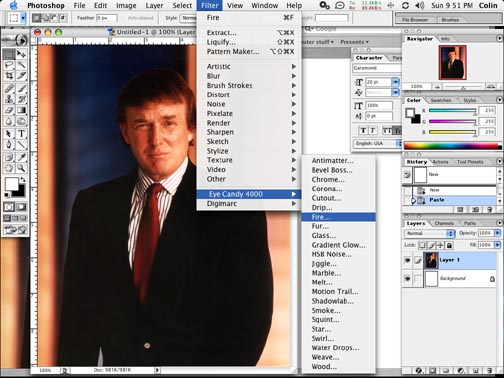Reset to default foreground and background colors
This screenshot has width=504, height=378.
click(7, 195)
